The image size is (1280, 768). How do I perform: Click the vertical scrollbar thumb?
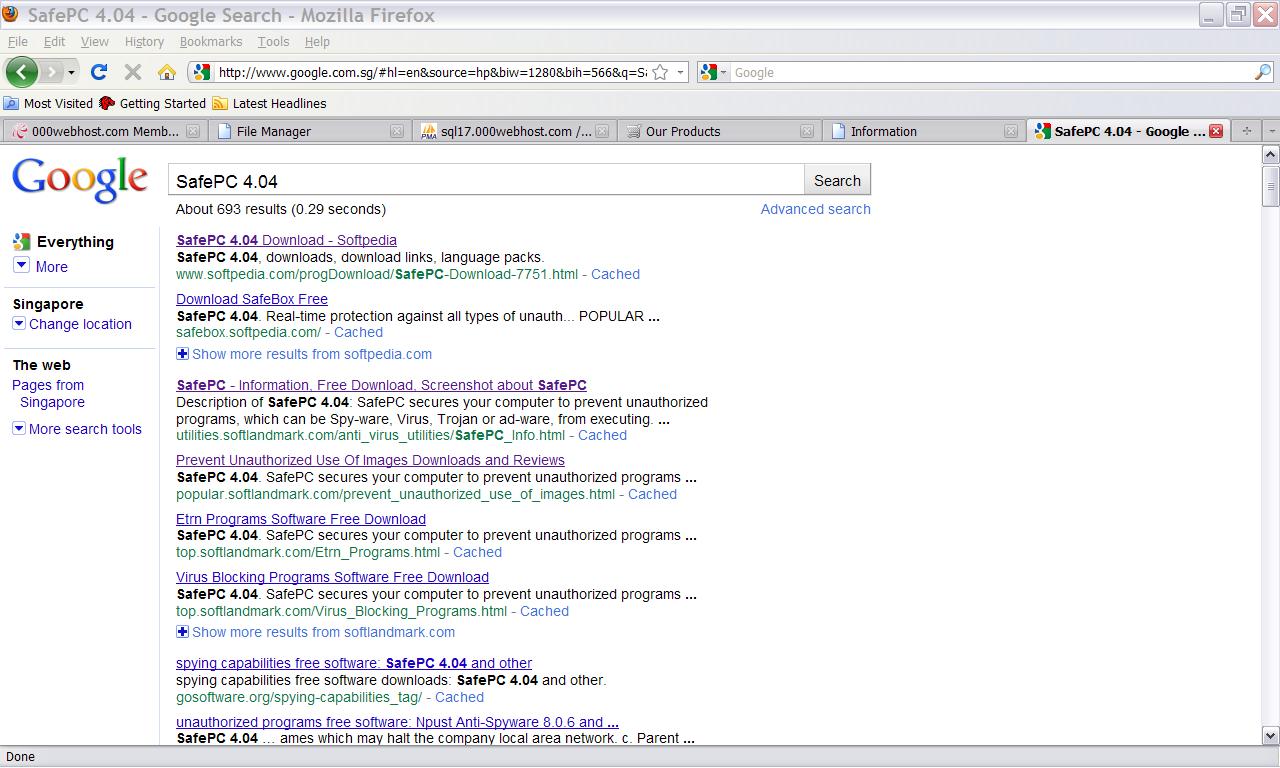[1271, 186]
